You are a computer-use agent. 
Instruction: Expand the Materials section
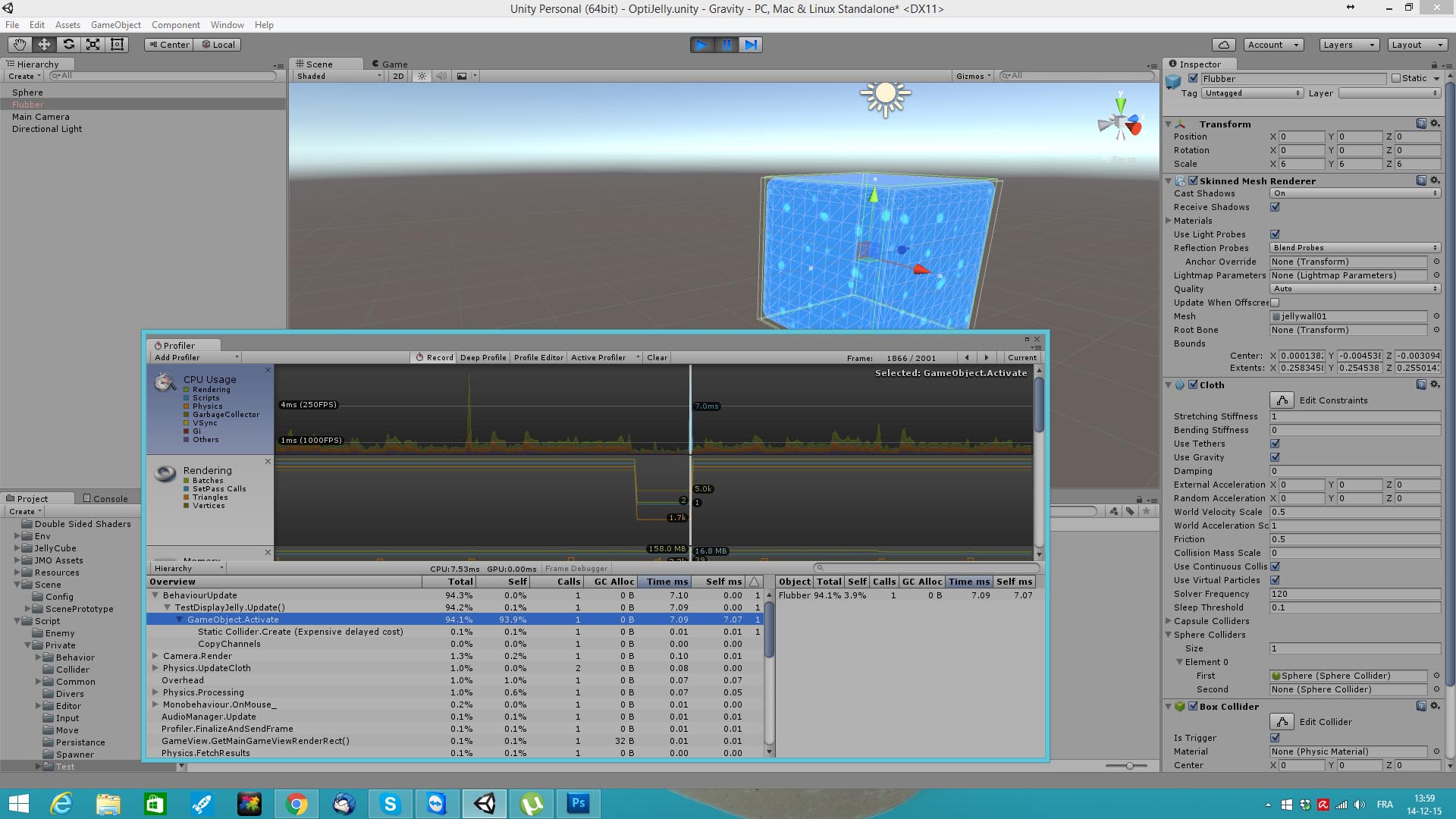click(1169, 221)
